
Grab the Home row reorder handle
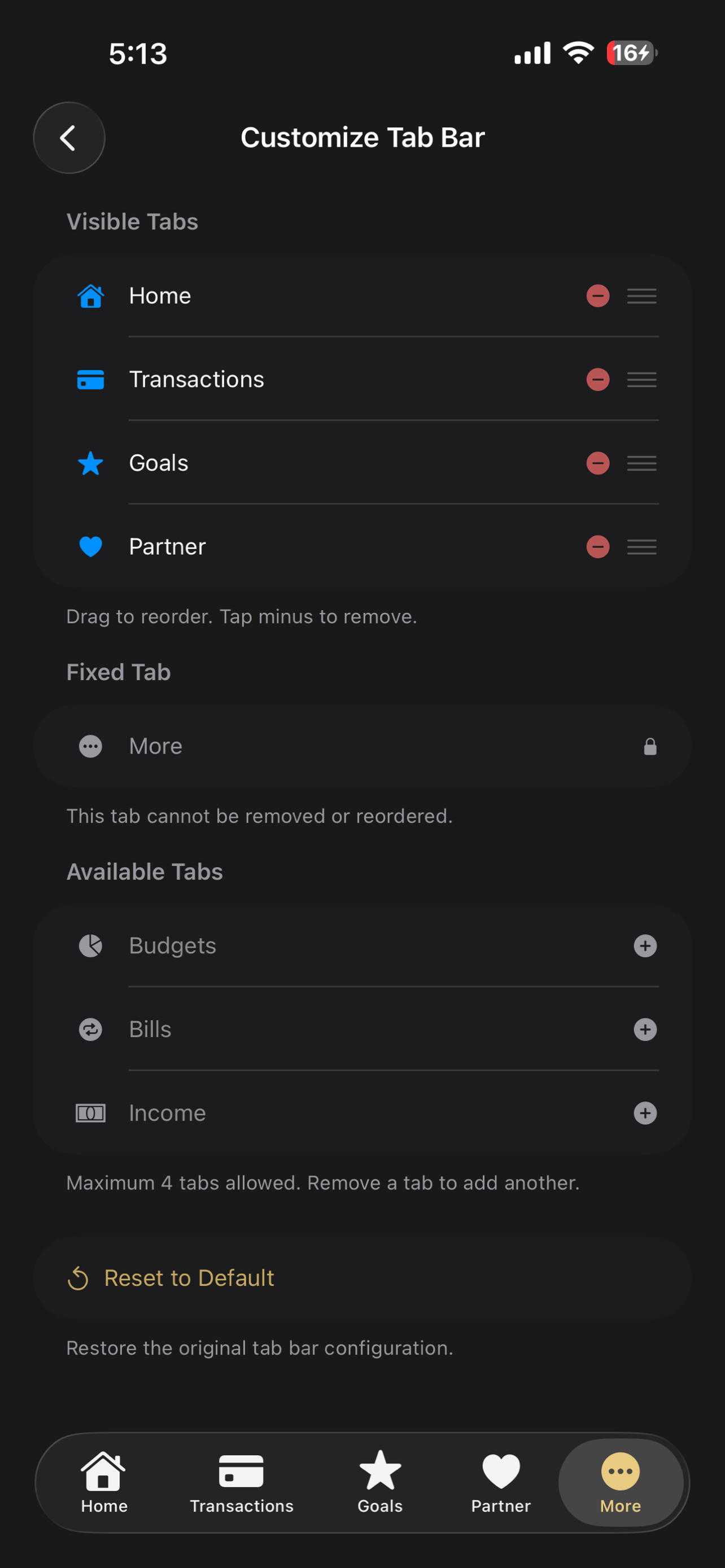point(641,296)
